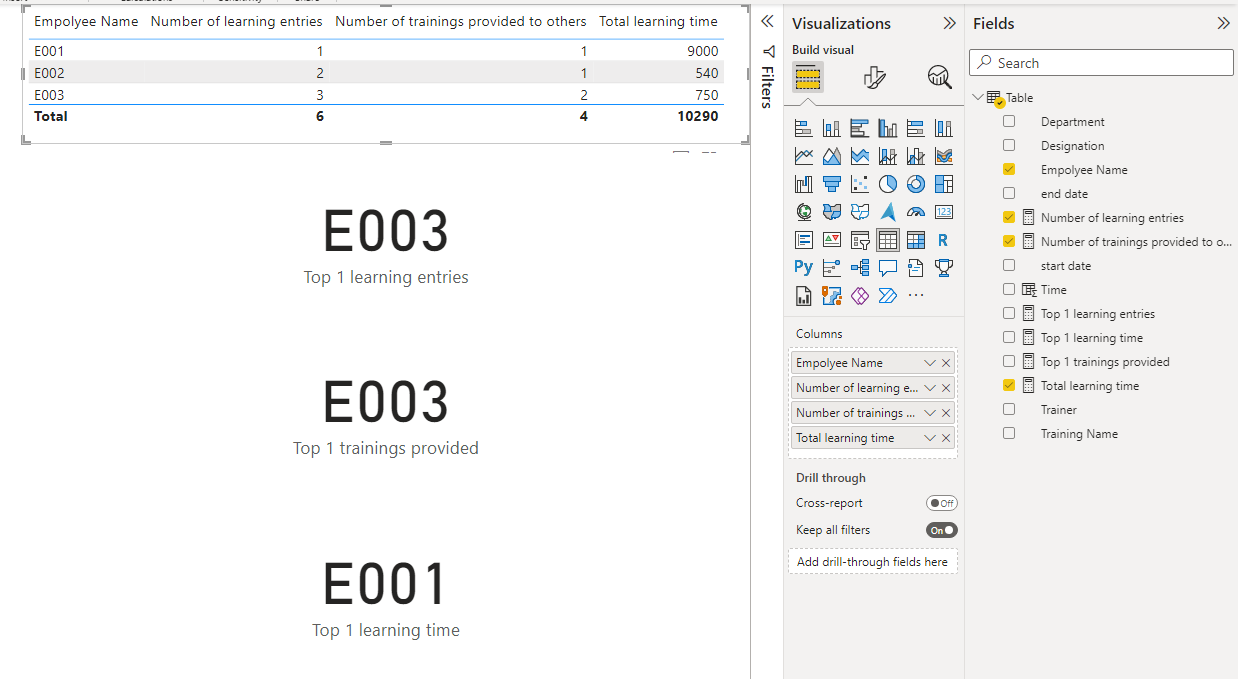
Task: Click the Training Name field
Action: click(1079, 433)
